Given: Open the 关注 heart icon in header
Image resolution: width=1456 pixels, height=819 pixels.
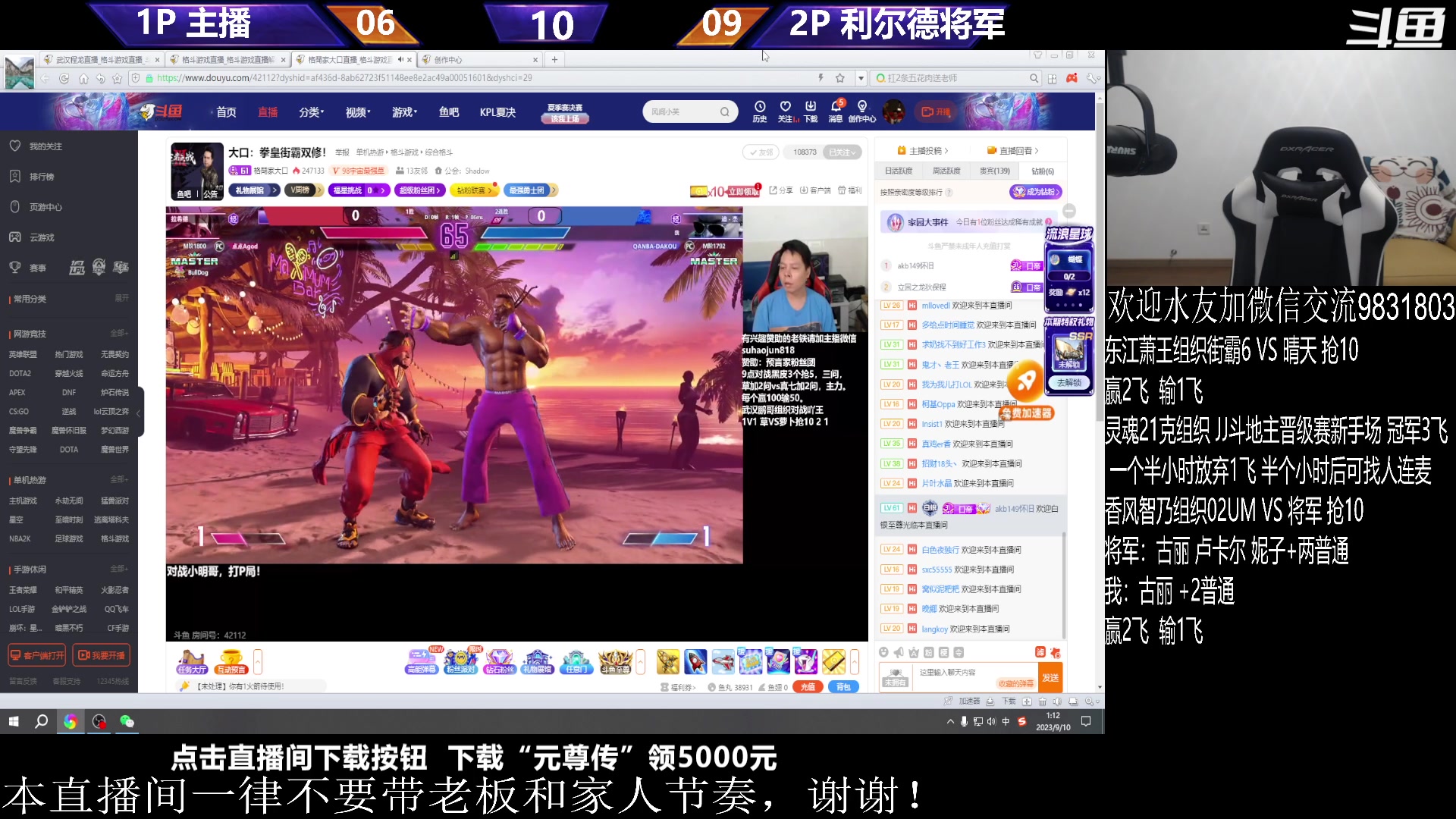Looking at the screenshot, I should click(786, 111).
